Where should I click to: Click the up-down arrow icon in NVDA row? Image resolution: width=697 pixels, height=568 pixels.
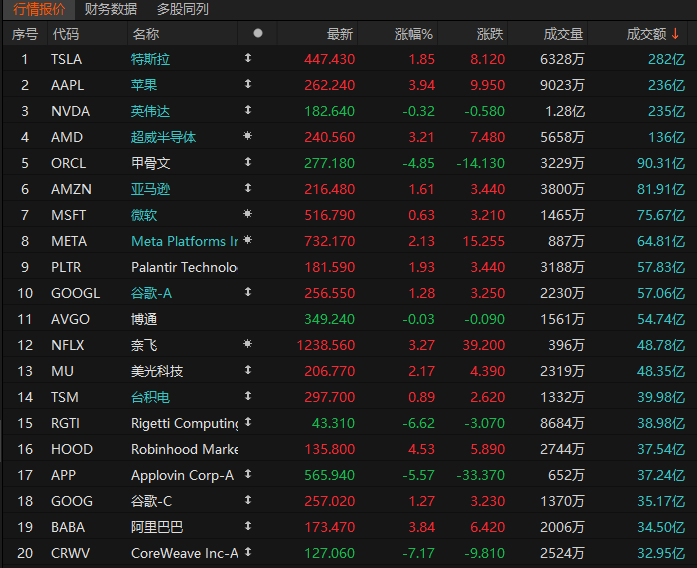248,110
